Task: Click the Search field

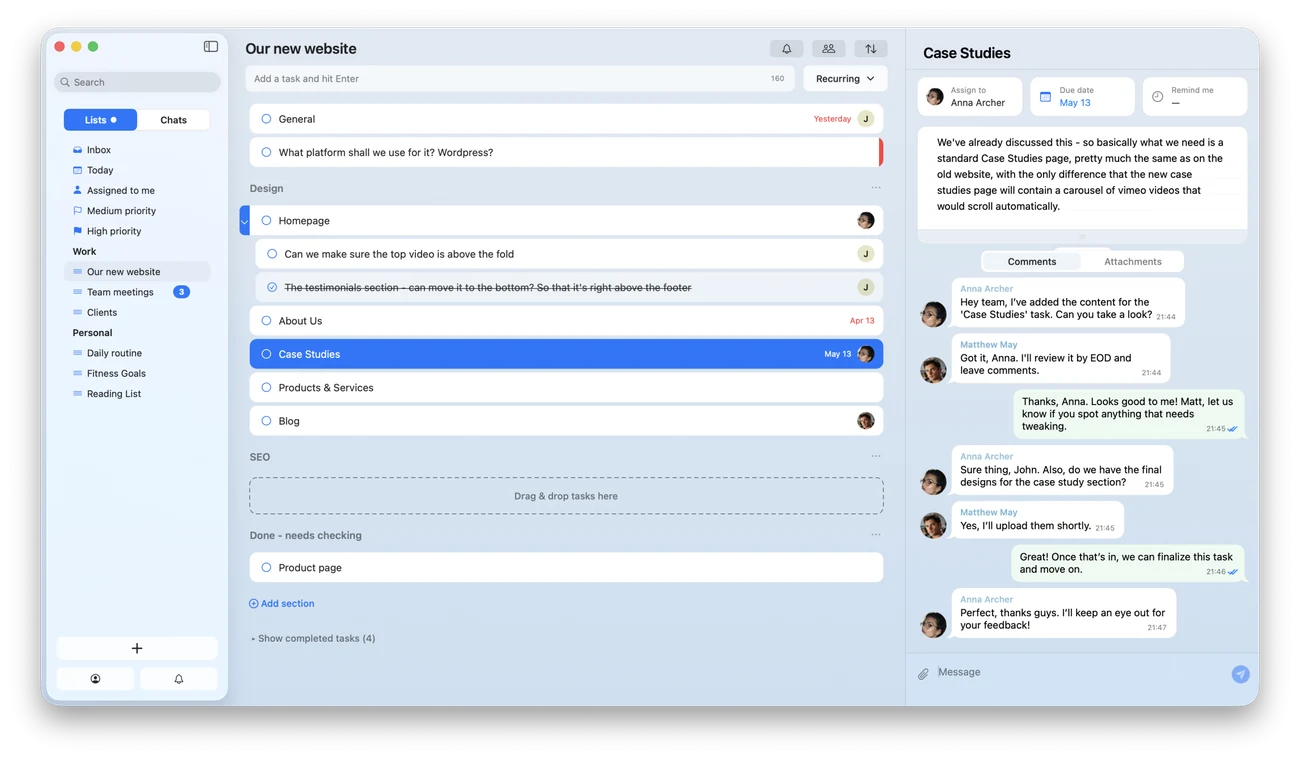Action: click(x=137, y=82)
